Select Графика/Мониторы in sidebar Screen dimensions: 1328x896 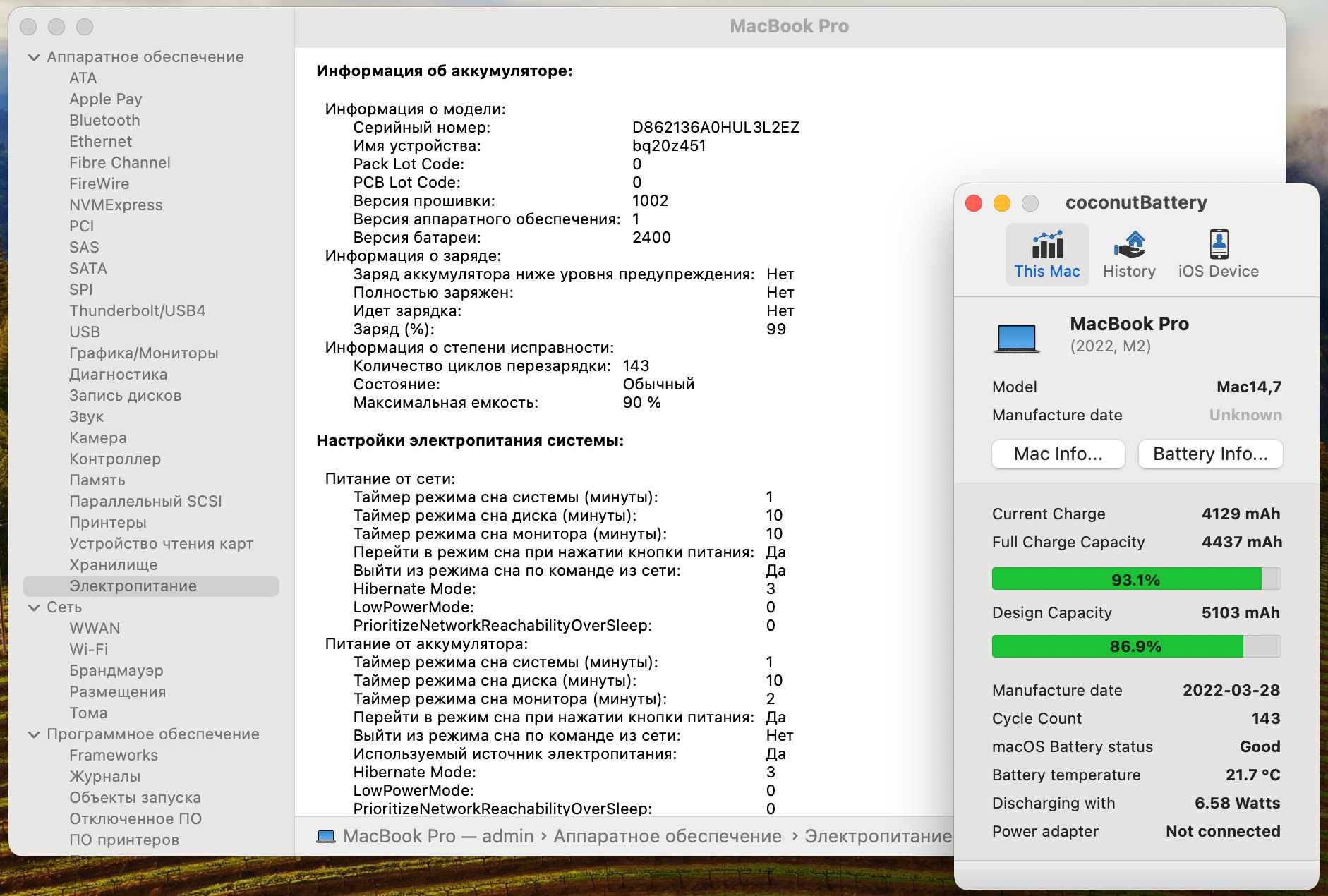(144, 353)
